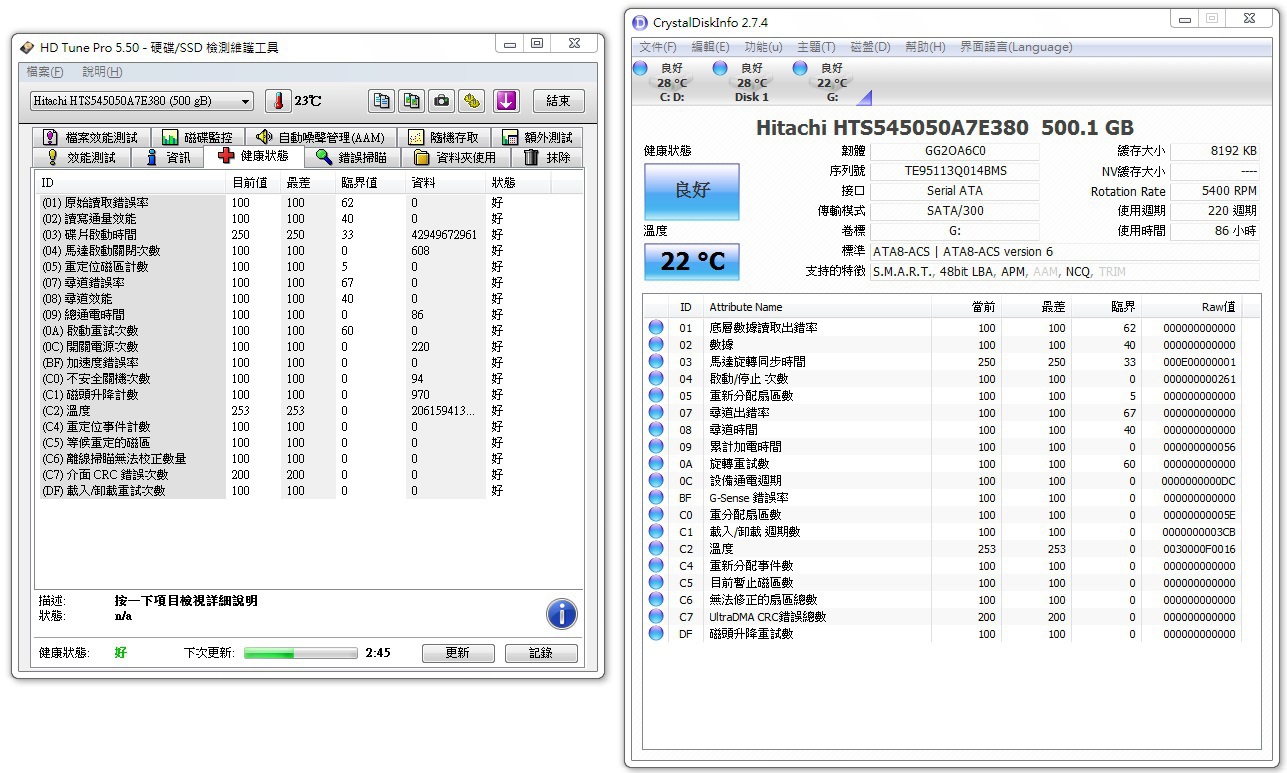Switch to the 錯誤掃瞄 tab
Viewport: 1287px width, 773px height.
click(x=352, y=157)
